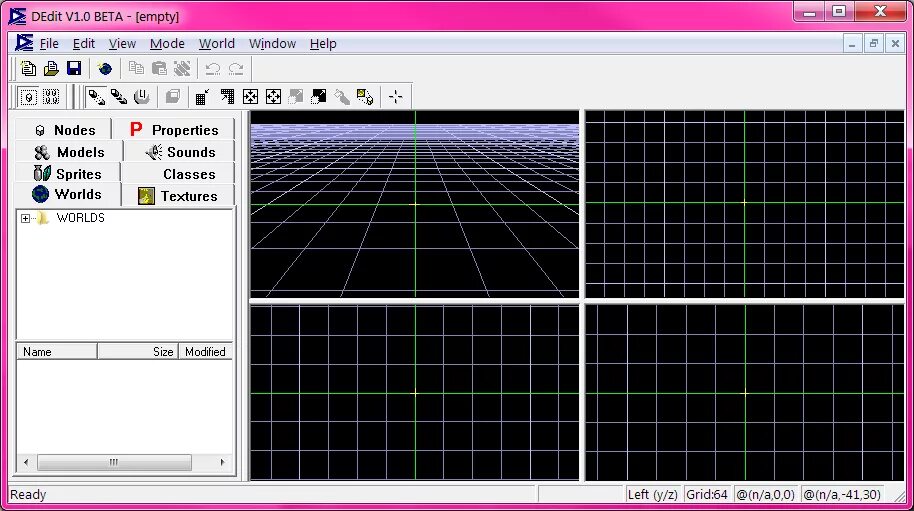The height and width of the screenshot is (511, 914).
Task: Click the Undo arrow icon
Action: point(213,68)
